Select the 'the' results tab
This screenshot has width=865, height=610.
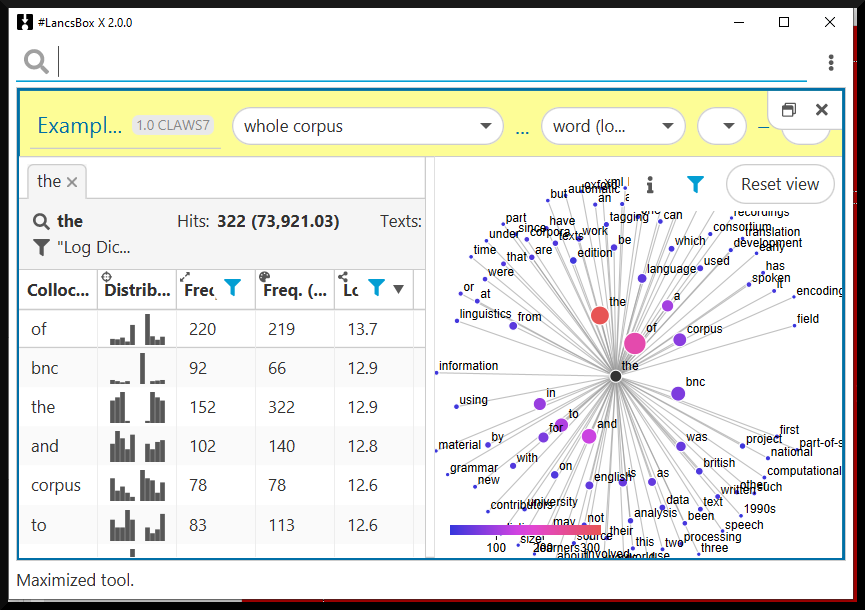pyautogui.click(x=49, y=181)
